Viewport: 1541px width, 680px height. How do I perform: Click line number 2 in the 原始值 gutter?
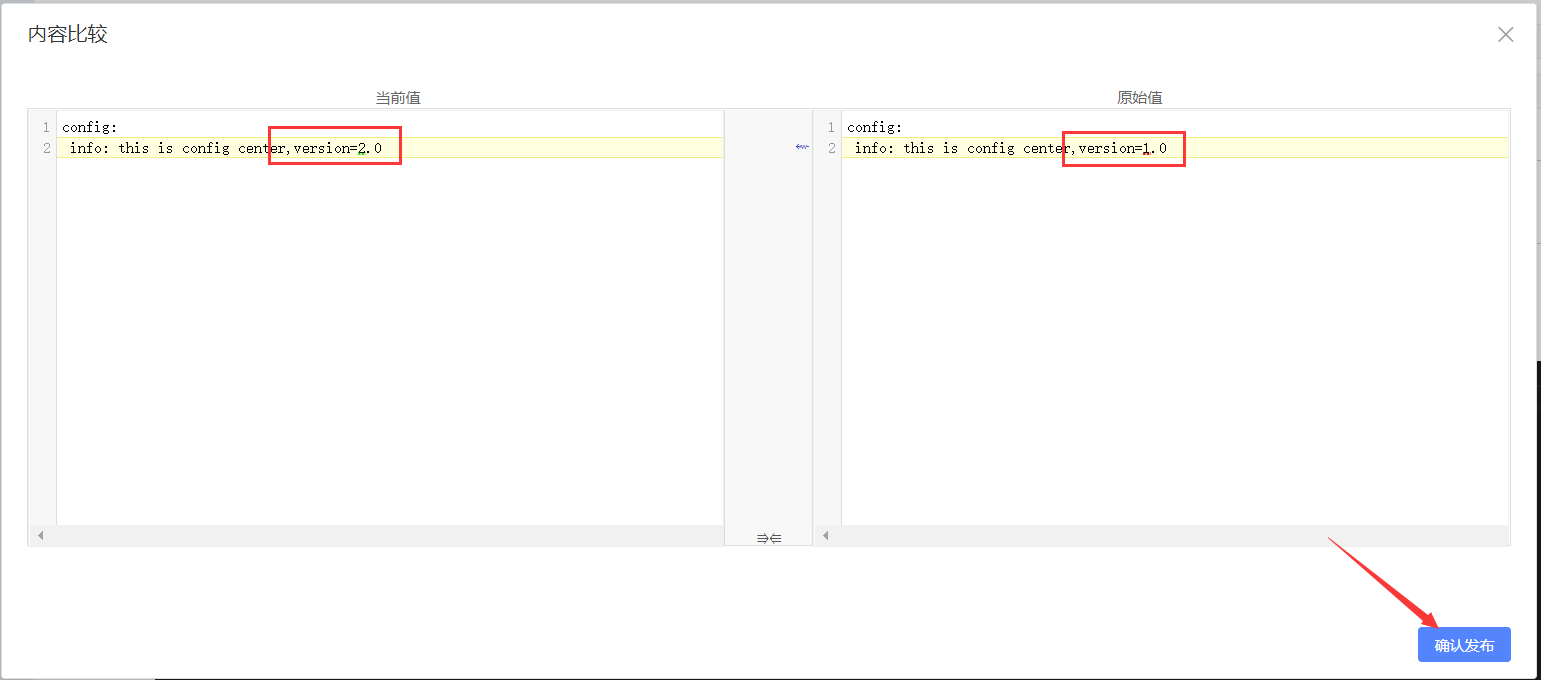point(830,148)
